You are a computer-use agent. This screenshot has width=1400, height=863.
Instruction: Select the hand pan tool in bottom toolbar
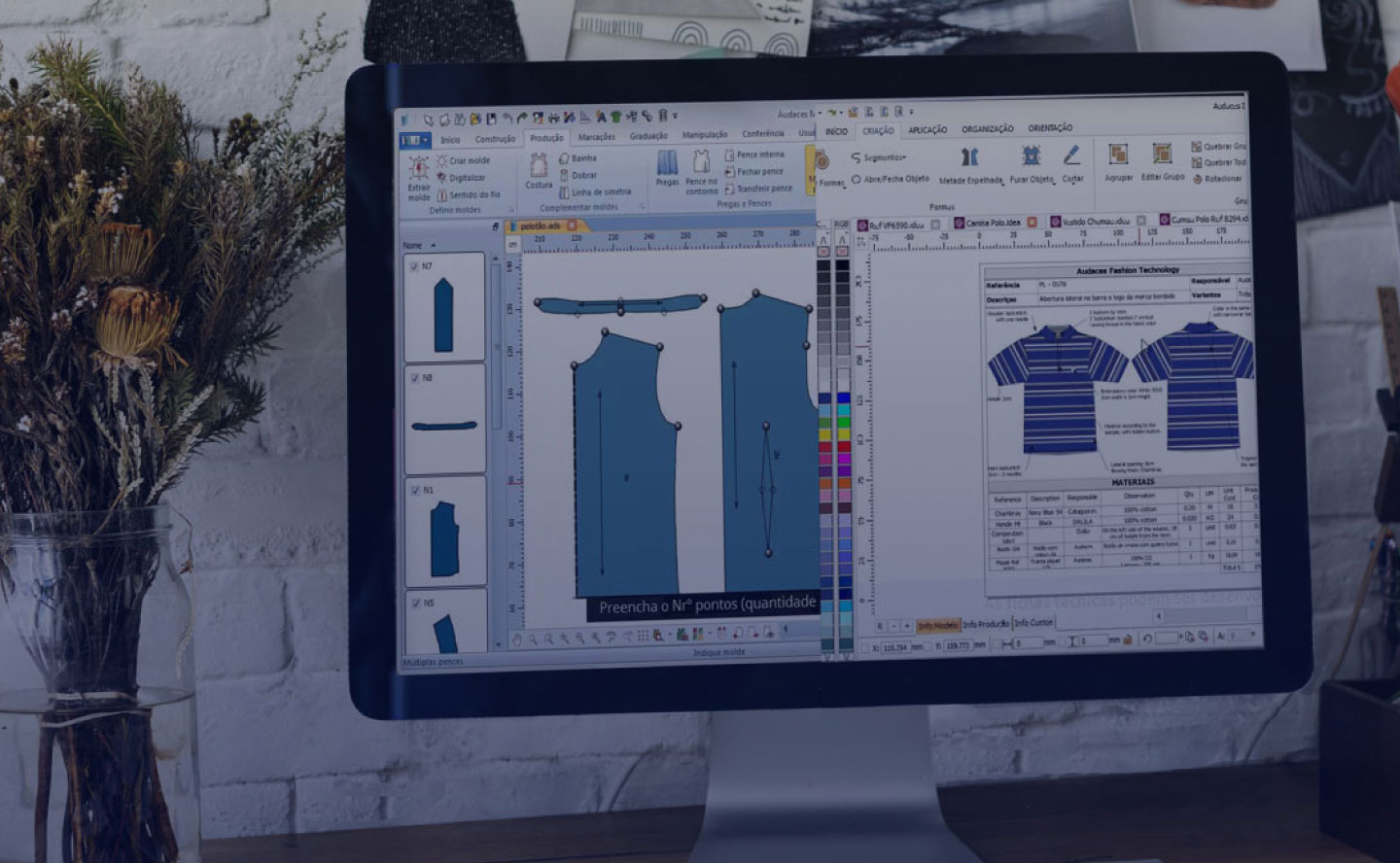click(x=517, y=638)
